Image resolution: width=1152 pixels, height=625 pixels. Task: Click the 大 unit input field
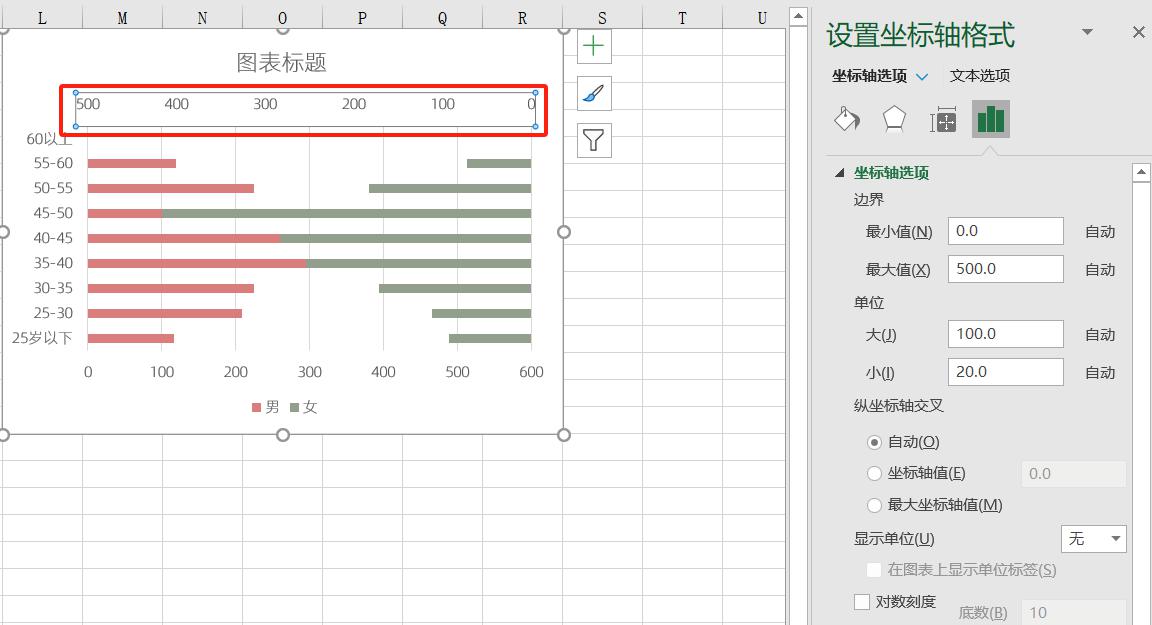pyautogui.click(x=1005, y=334)
